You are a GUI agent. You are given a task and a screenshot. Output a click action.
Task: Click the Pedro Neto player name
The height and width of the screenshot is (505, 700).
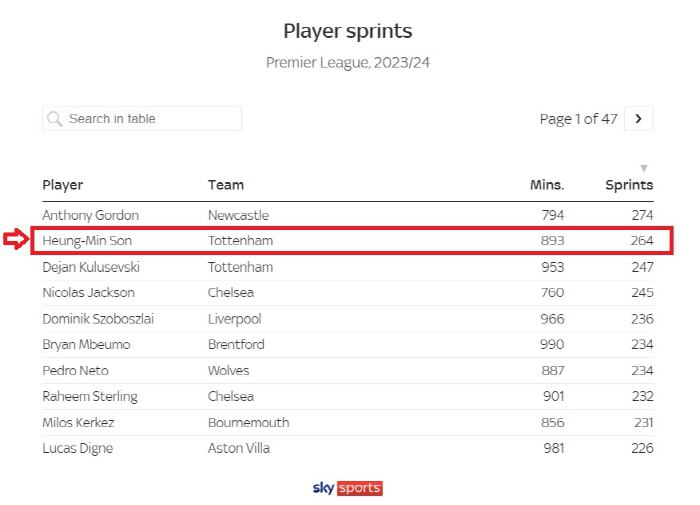tap(75, 371)
